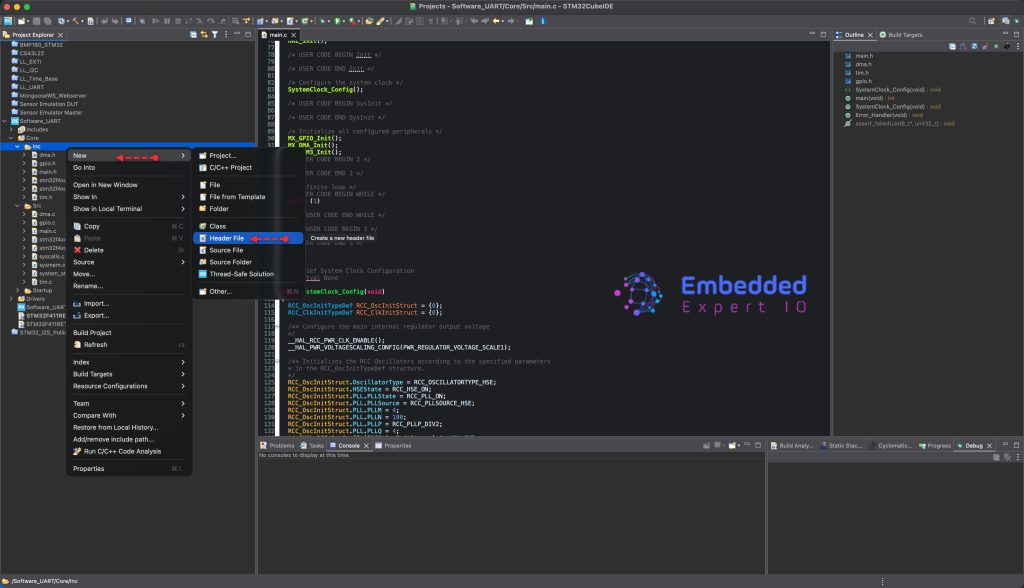This screenshot has width=1024, height=588.
Task: Choose File from Template option
Action: (248, 197)
